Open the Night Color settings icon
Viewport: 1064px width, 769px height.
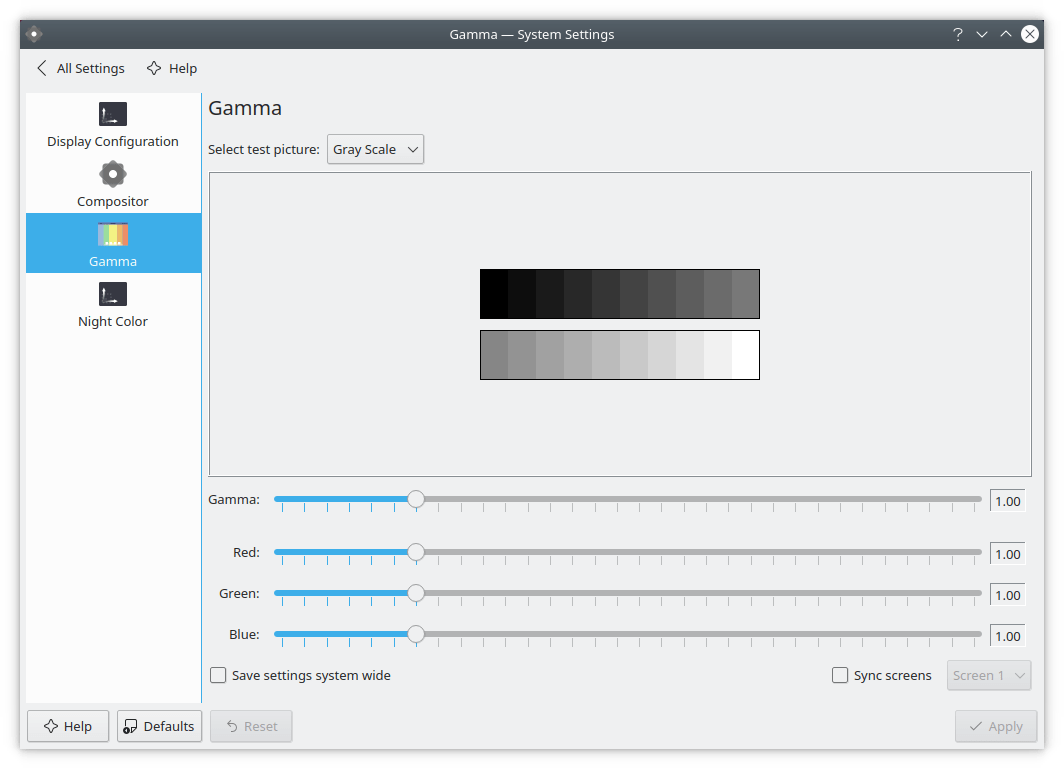tap(112, 294)
